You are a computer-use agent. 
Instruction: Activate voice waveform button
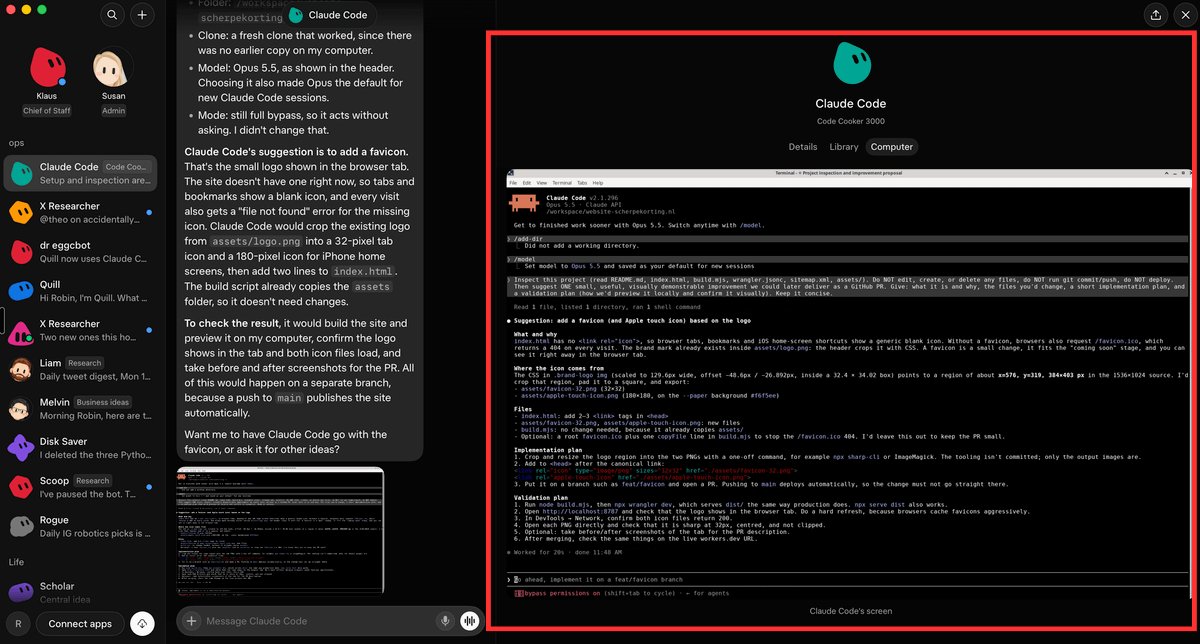468,621
